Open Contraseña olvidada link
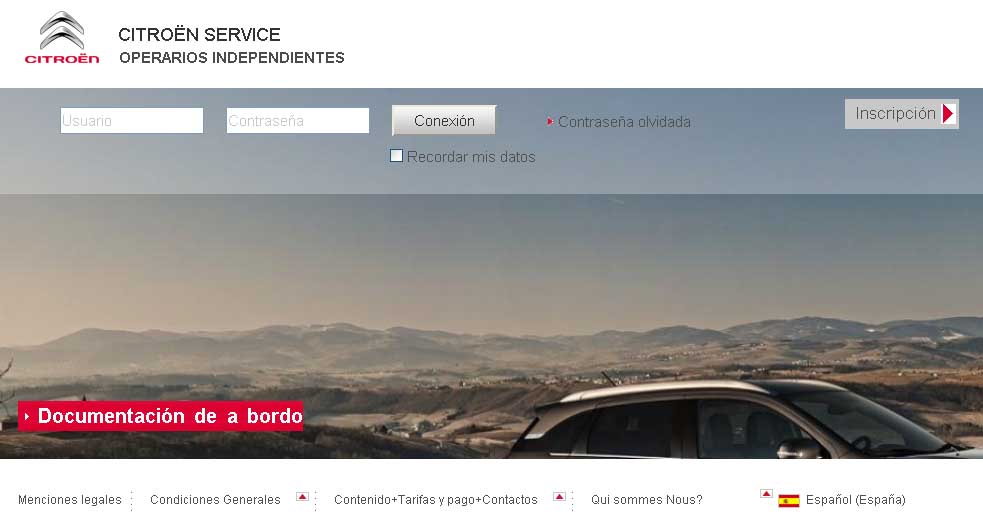Image resolution: width=983 pixels, height=514 pixels. click(x=624, y=122)
